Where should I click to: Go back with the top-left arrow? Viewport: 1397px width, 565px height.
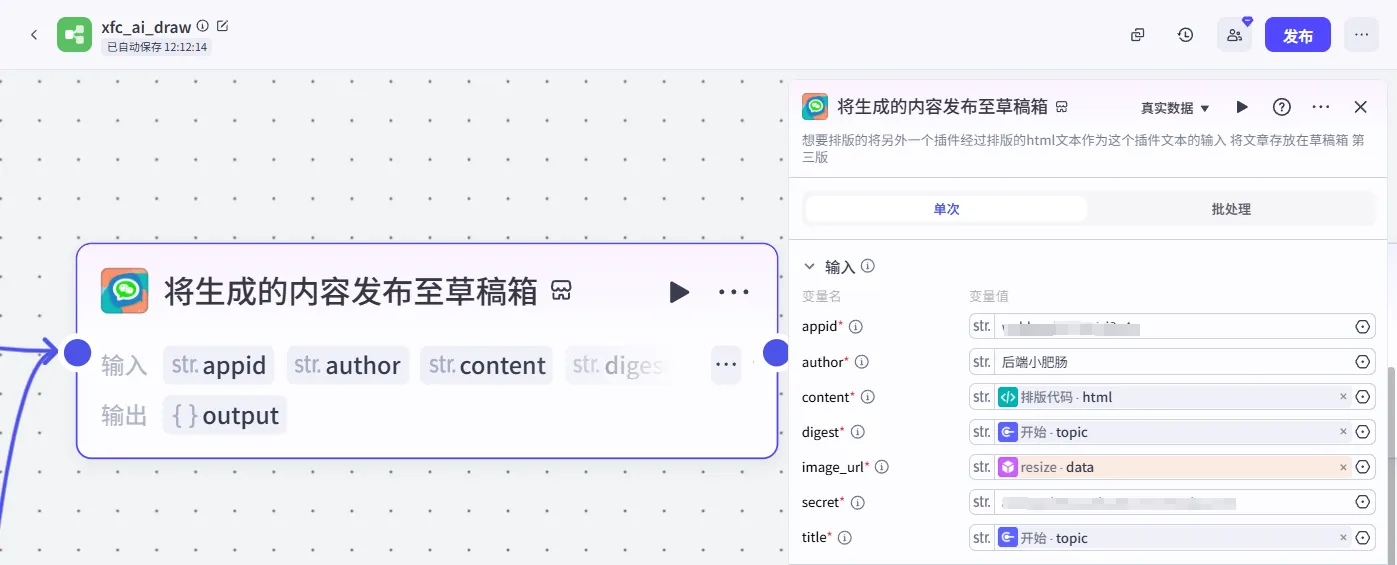point(34,35)
